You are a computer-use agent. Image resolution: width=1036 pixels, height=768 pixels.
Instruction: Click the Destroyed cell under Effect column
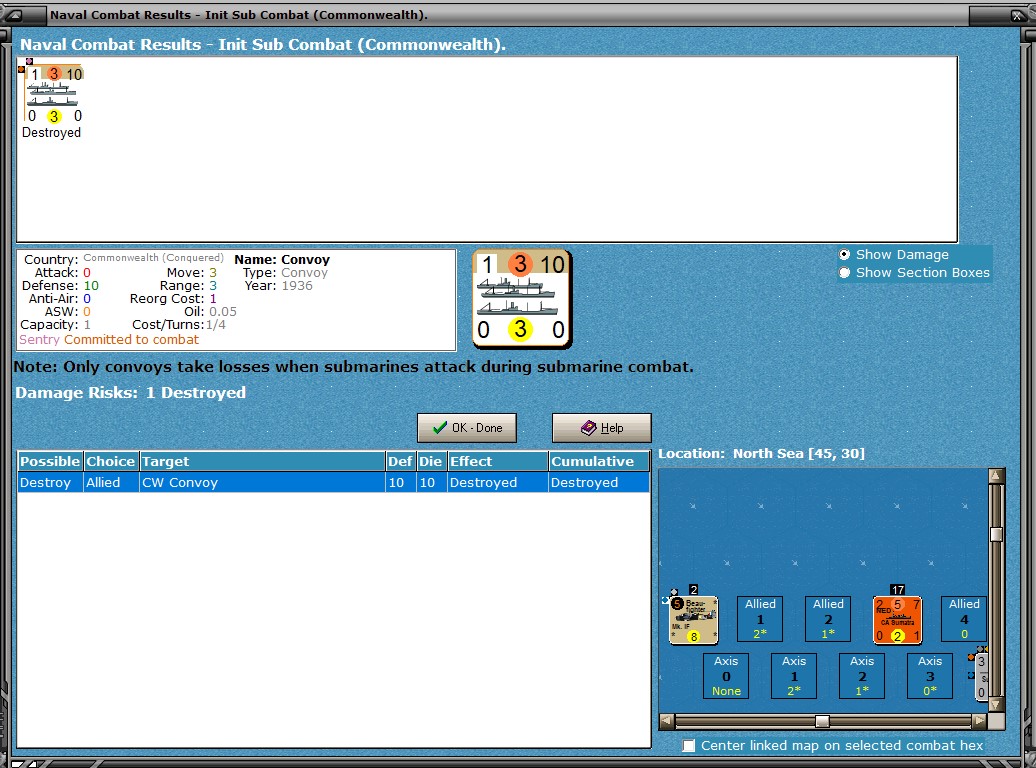[498, 482]
